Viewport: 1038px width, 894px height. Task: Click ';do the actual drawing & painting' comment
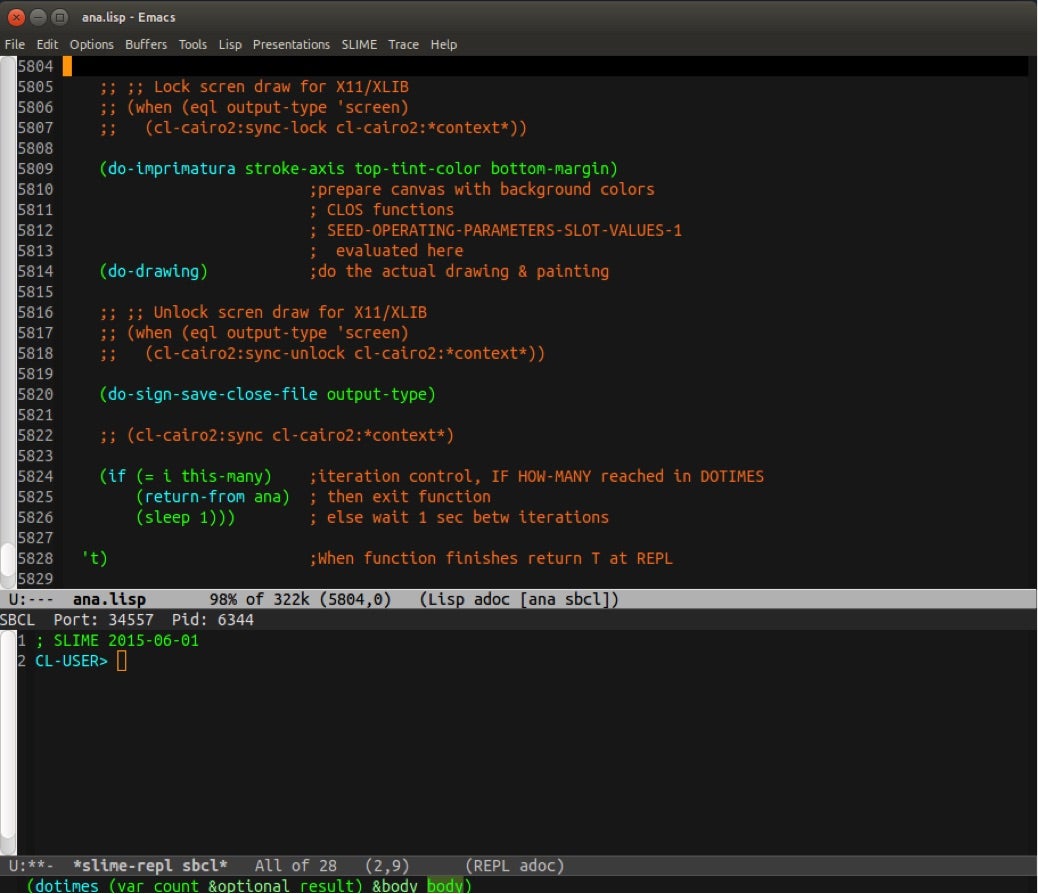coord(459,272)
